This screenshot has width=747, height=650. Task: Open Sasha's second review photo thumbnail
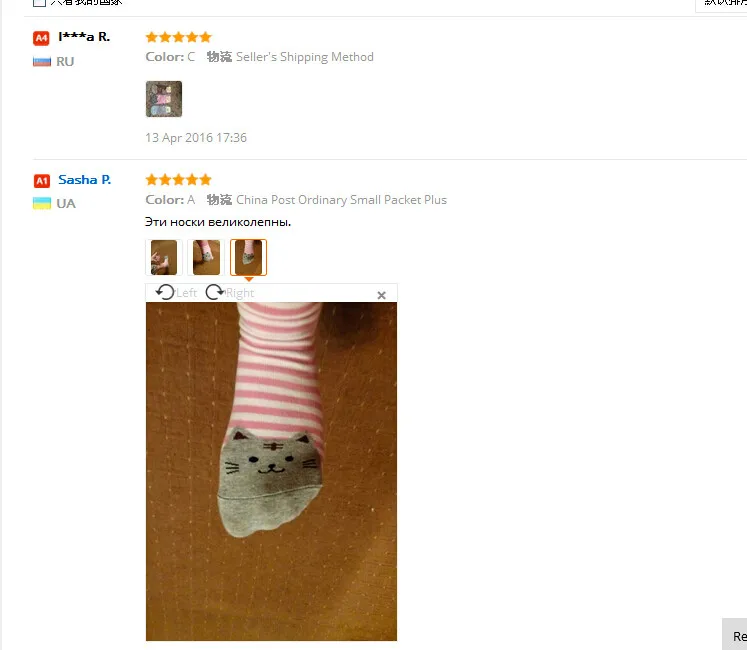(206, 257)
